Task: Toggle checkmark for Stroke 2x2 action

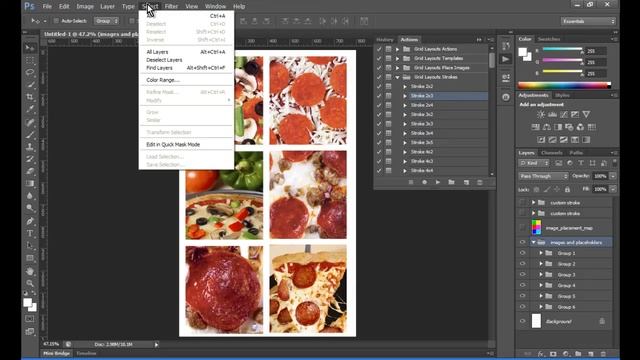Action: [x=379, y=87]
